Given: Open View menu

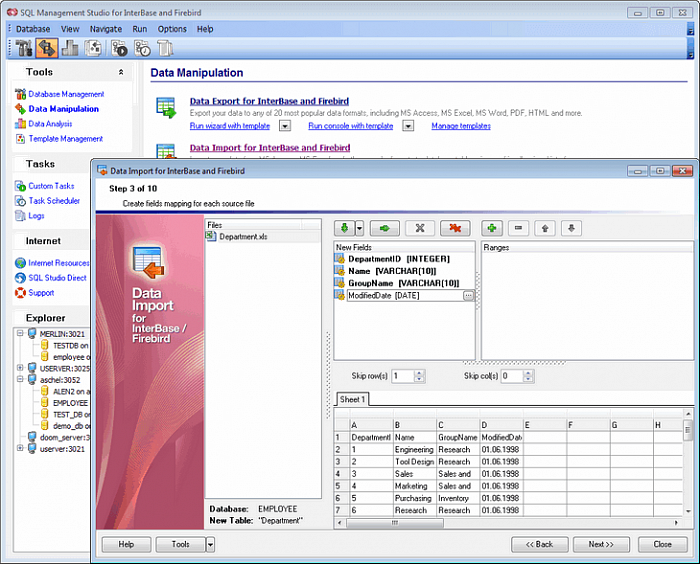Looking at the screenshot, I should [x=70, y=29].
